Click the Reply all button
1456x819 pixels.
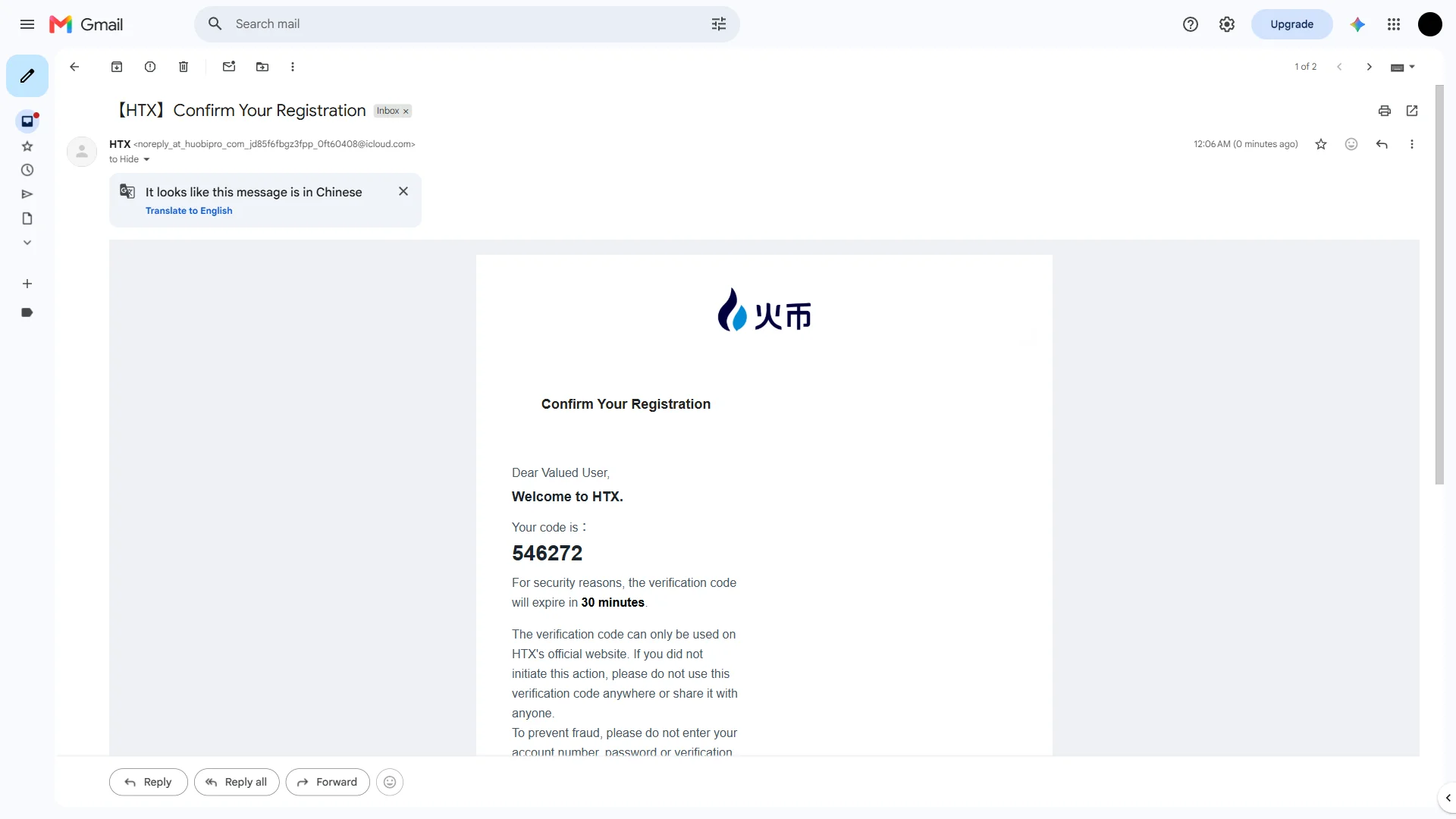(x=237, y=782)
